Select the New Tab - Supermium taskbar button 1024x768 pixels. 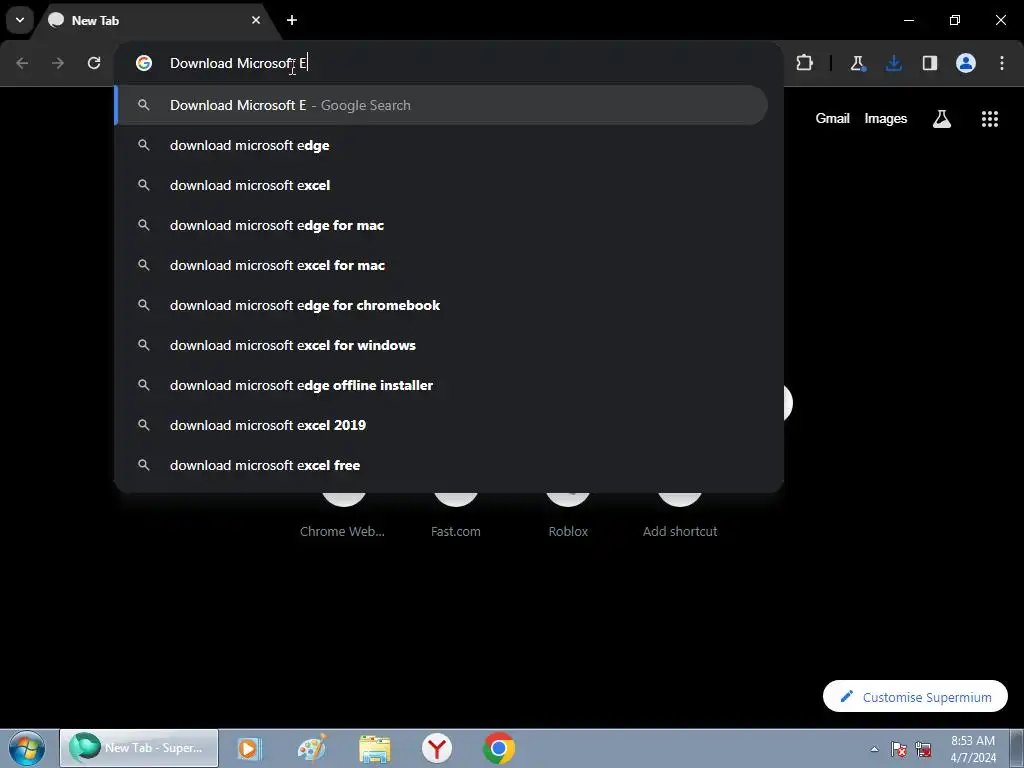(x=139, y=748)
